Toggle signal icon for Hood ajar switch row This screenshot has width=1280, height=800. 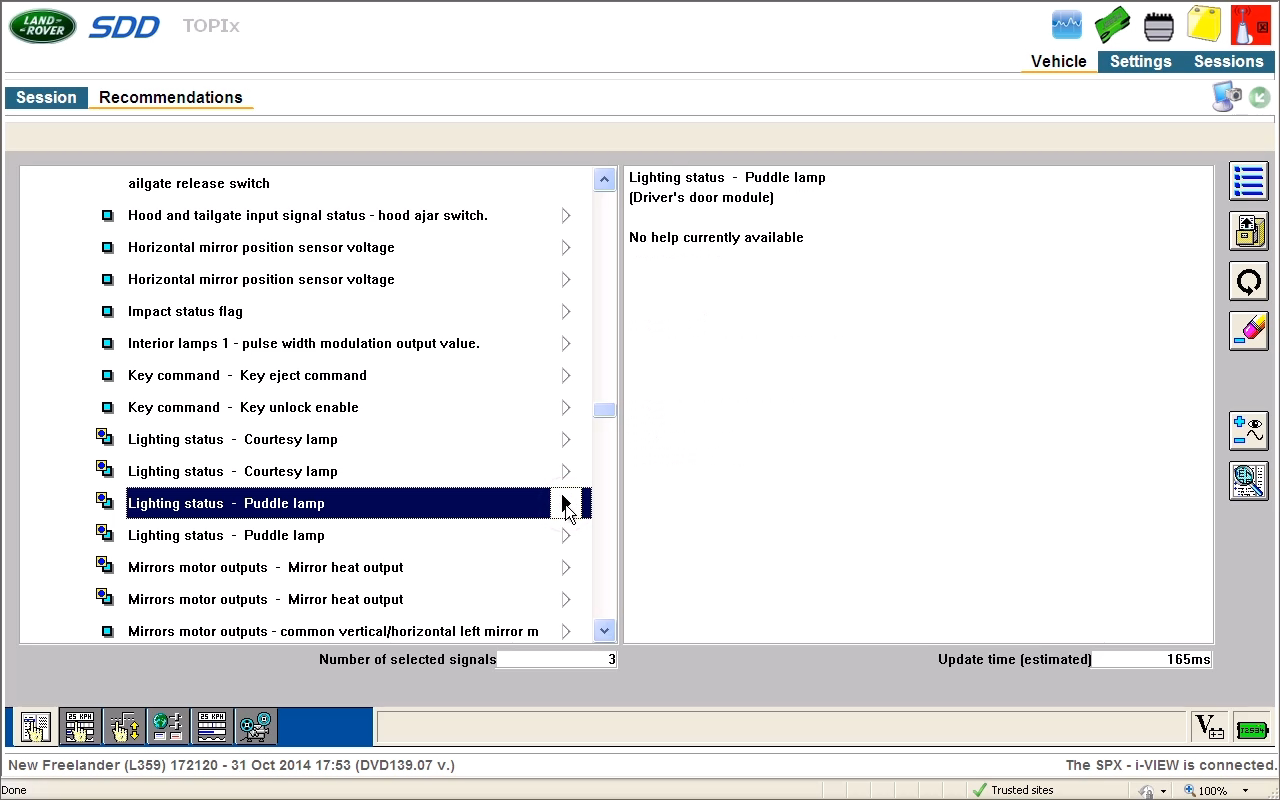(107, 215)
